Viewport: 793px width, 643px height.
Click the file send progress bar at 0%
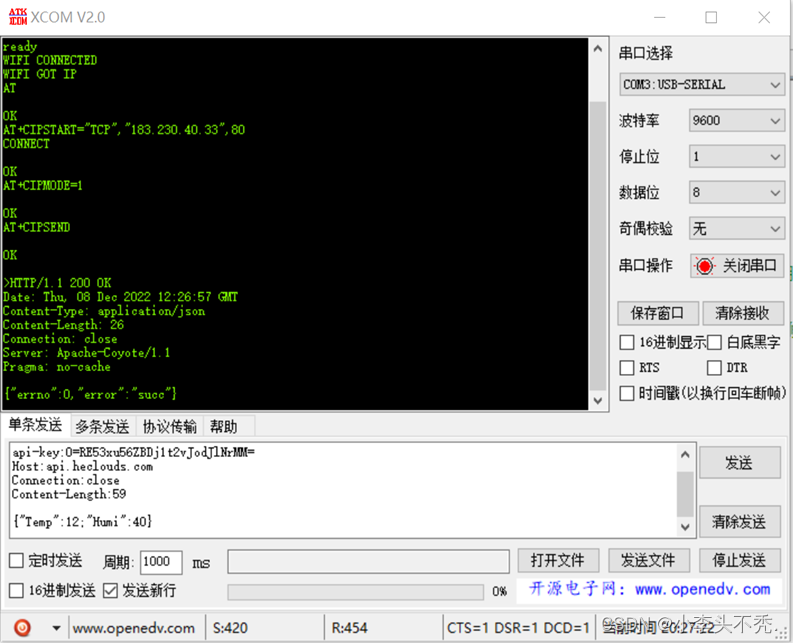[x=356, y=592]
